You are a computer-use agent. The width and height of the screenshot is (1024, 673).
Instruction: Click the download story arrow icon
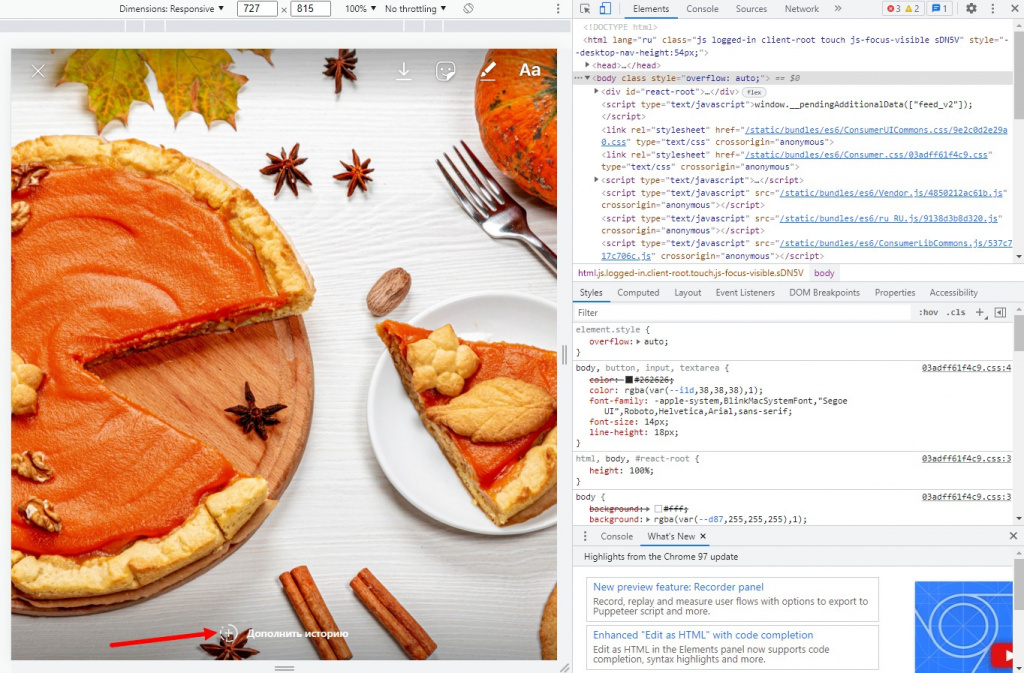(x=404, y=71)
